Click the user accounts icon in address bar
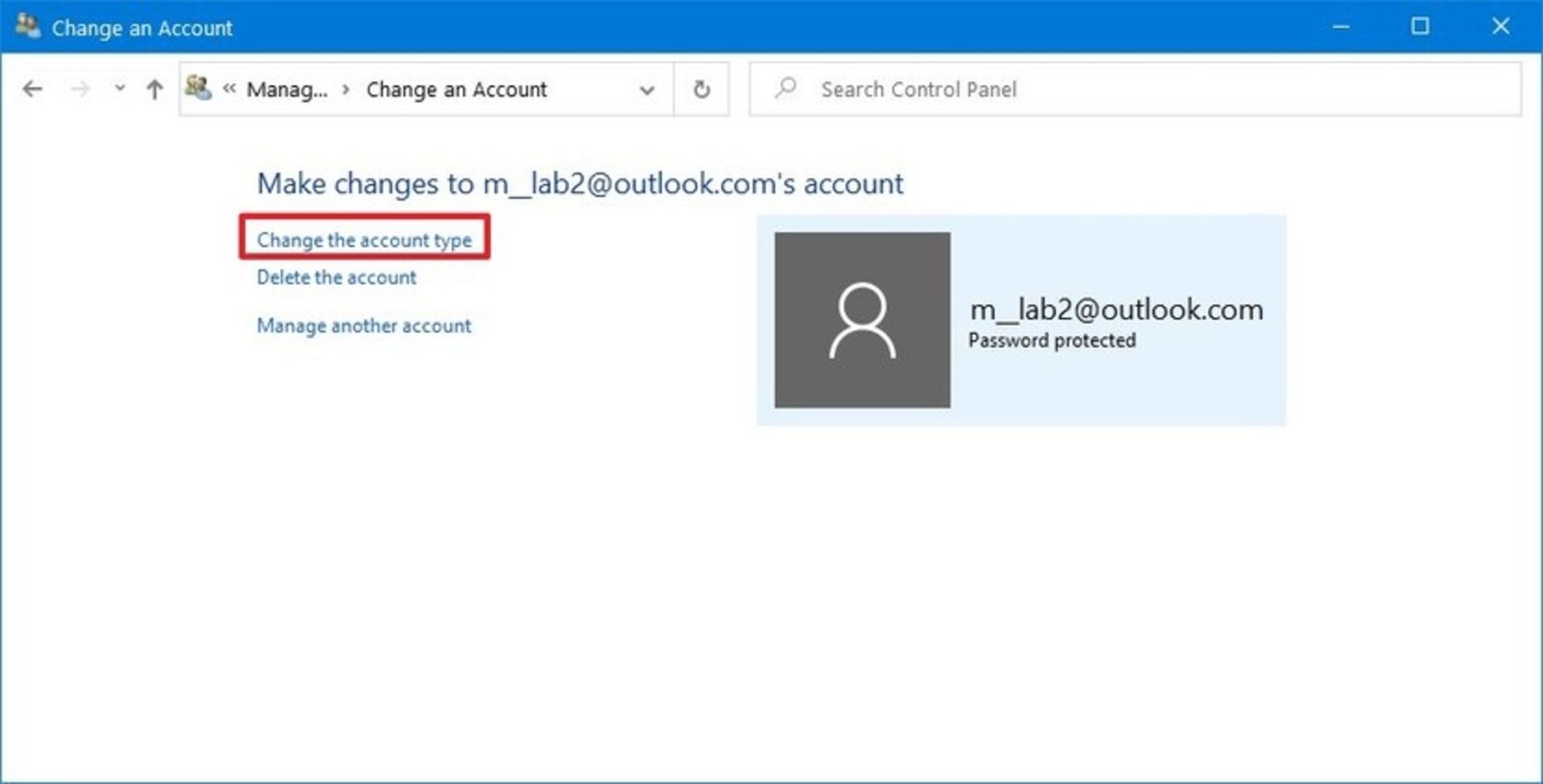This screenshot has height=784, width=1543. click(199, 88)
